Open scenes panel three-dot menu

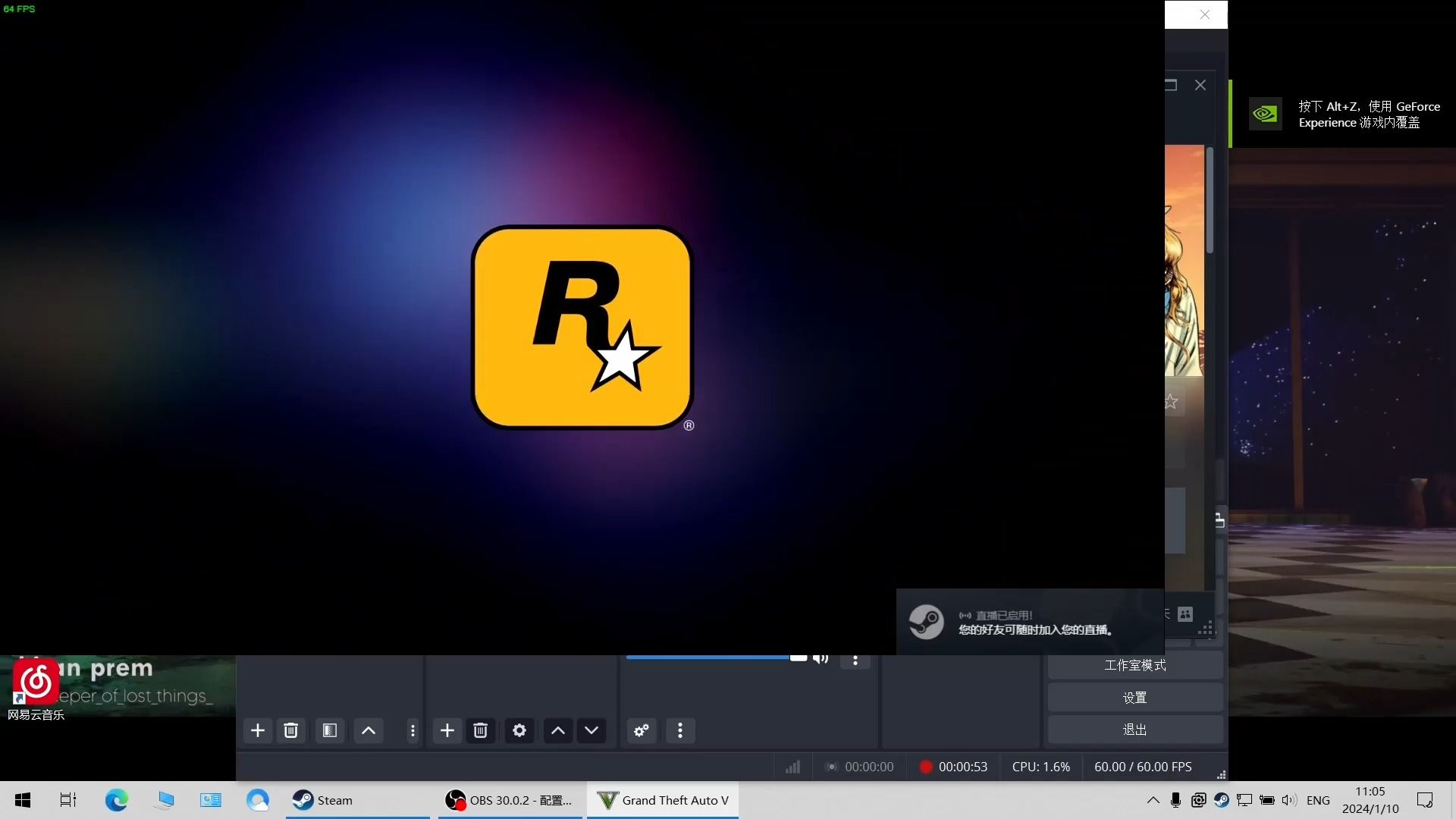(x=413, y=730)
